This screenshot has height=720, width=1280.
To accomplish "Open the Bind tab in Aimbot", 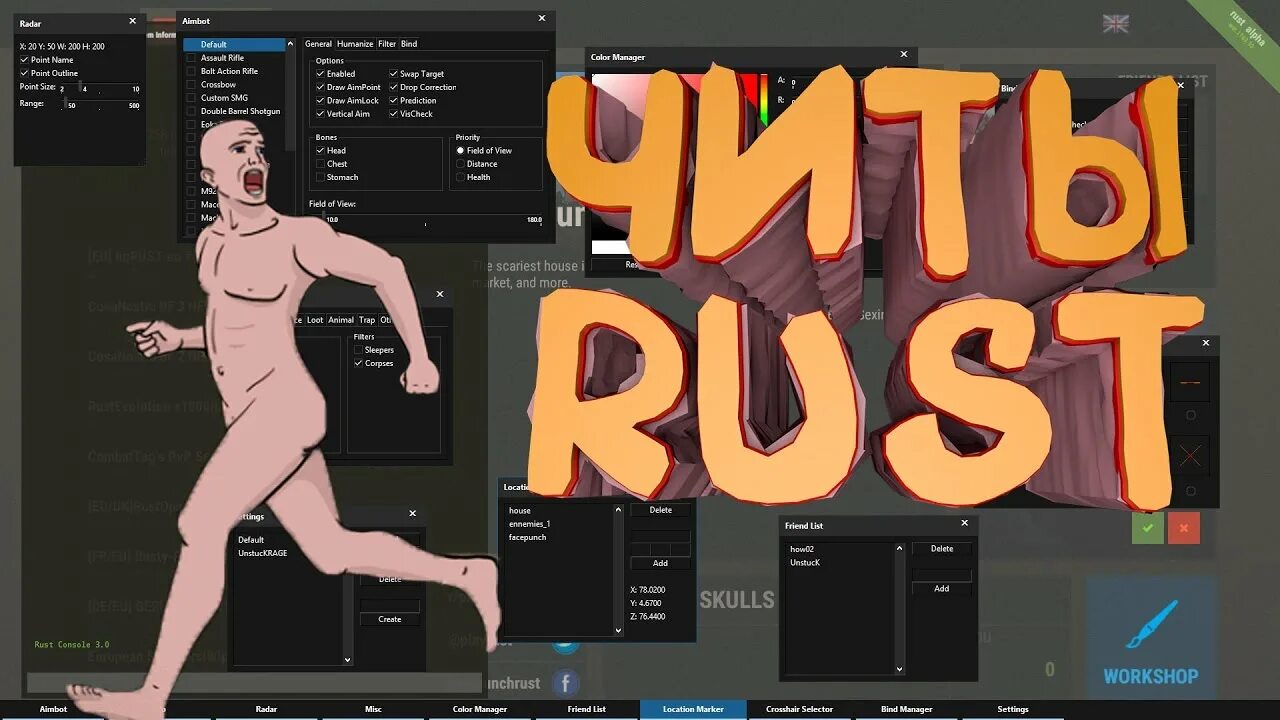I will (409, 44).
